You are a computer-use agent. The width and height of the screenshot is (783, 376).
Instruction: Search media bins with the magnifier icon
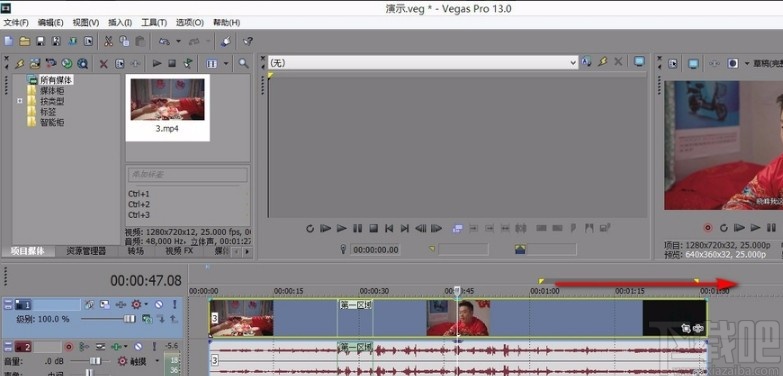pos(243,63)
